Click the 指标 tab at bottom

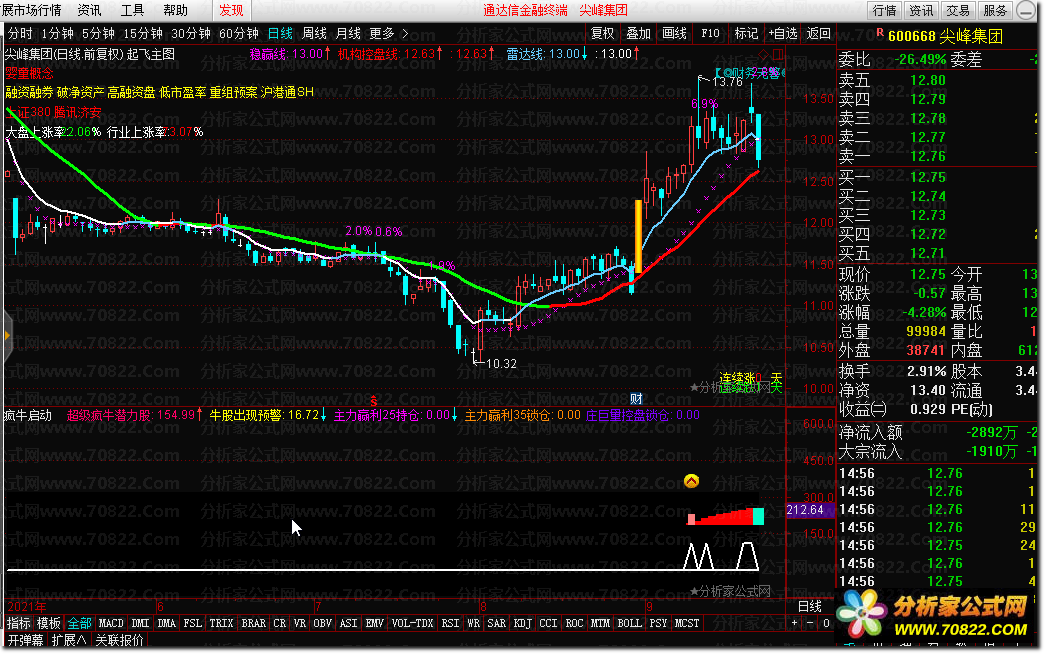coord(19,623)
